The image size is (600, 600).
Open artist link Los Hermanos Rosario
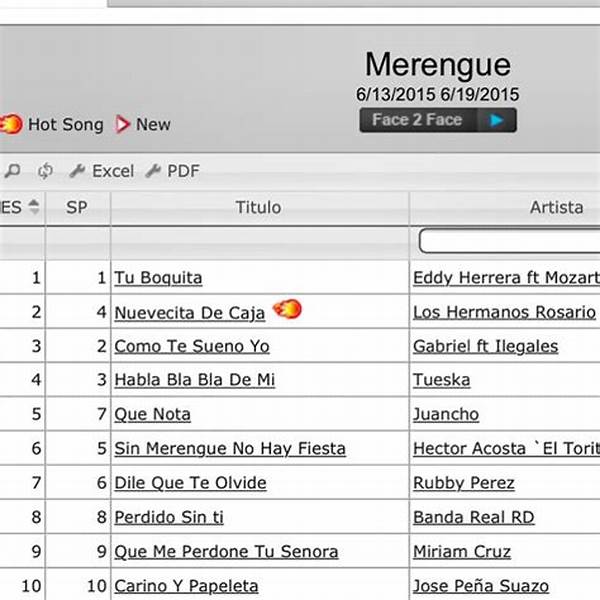coord(503,312)
